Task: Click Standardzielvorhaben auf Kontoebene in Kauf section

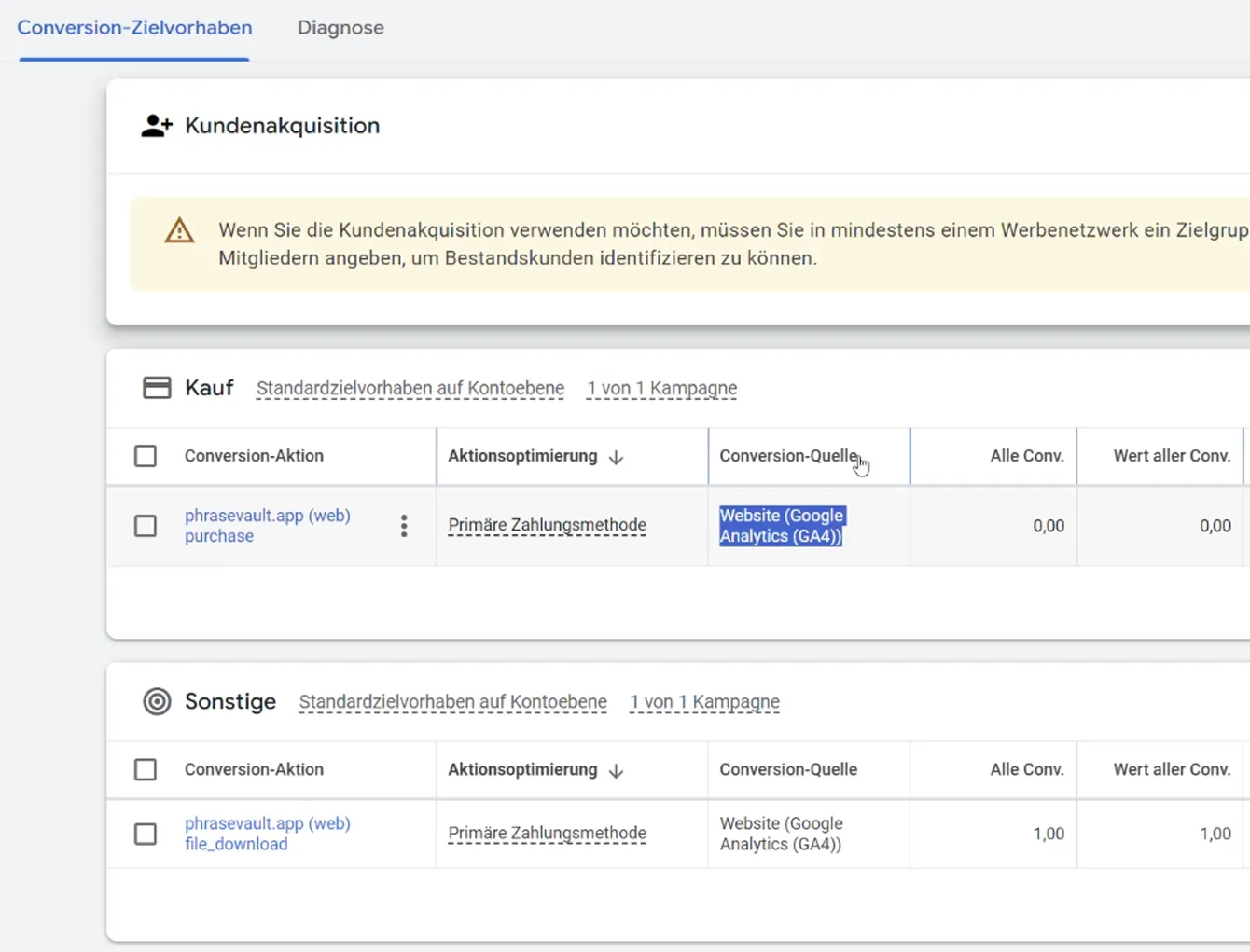Action: tap(410, 388)
